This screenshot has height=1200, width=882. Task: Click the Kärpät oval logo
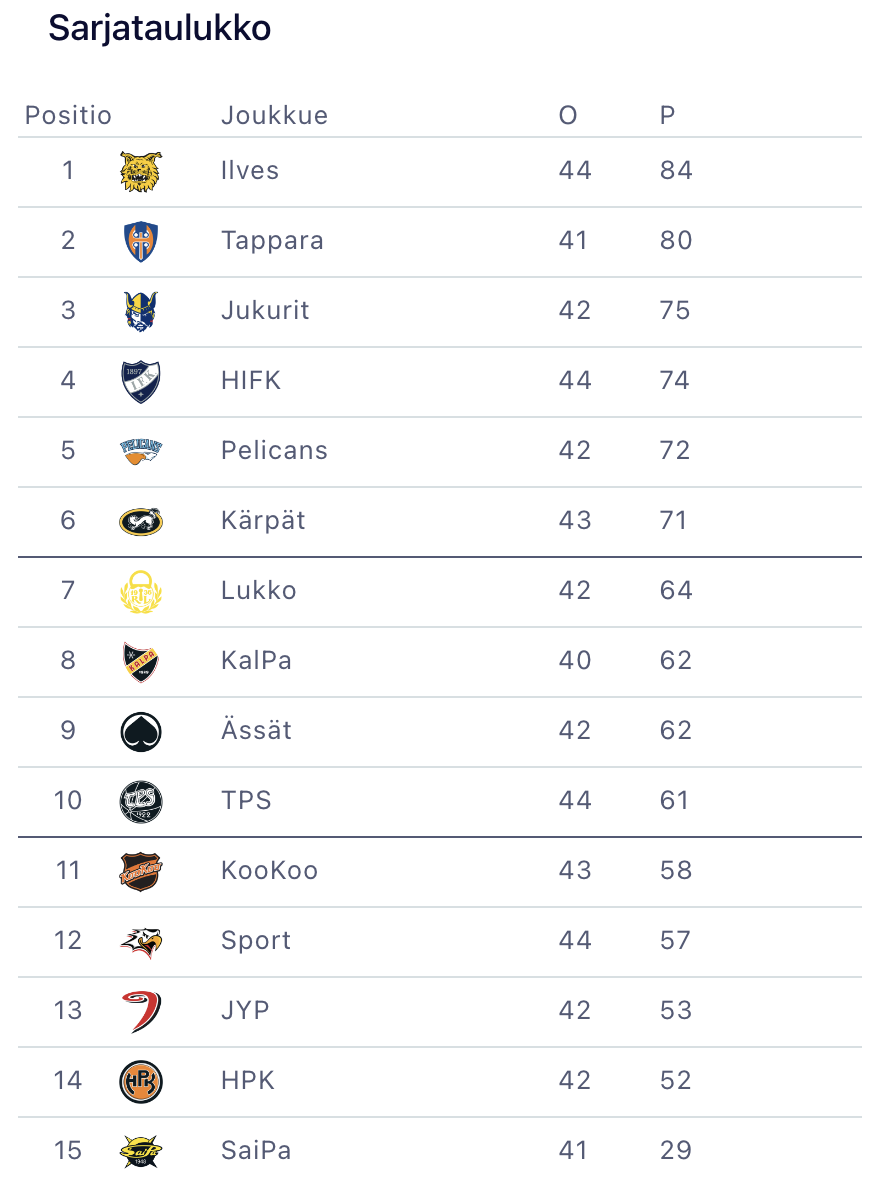[x=140, y=521]
